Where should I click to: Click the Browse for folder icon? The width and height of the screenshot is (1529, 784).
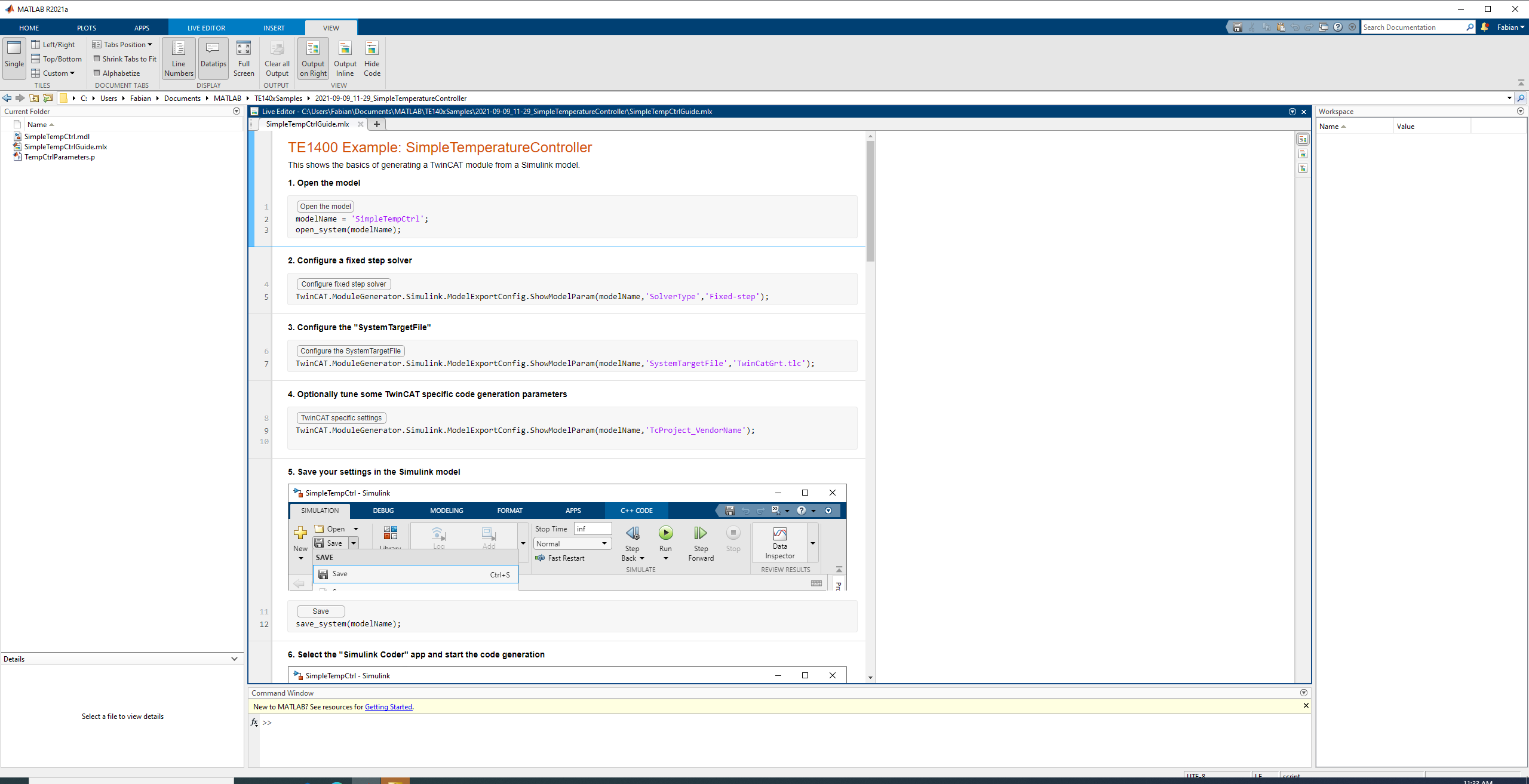tap(48, 99)
